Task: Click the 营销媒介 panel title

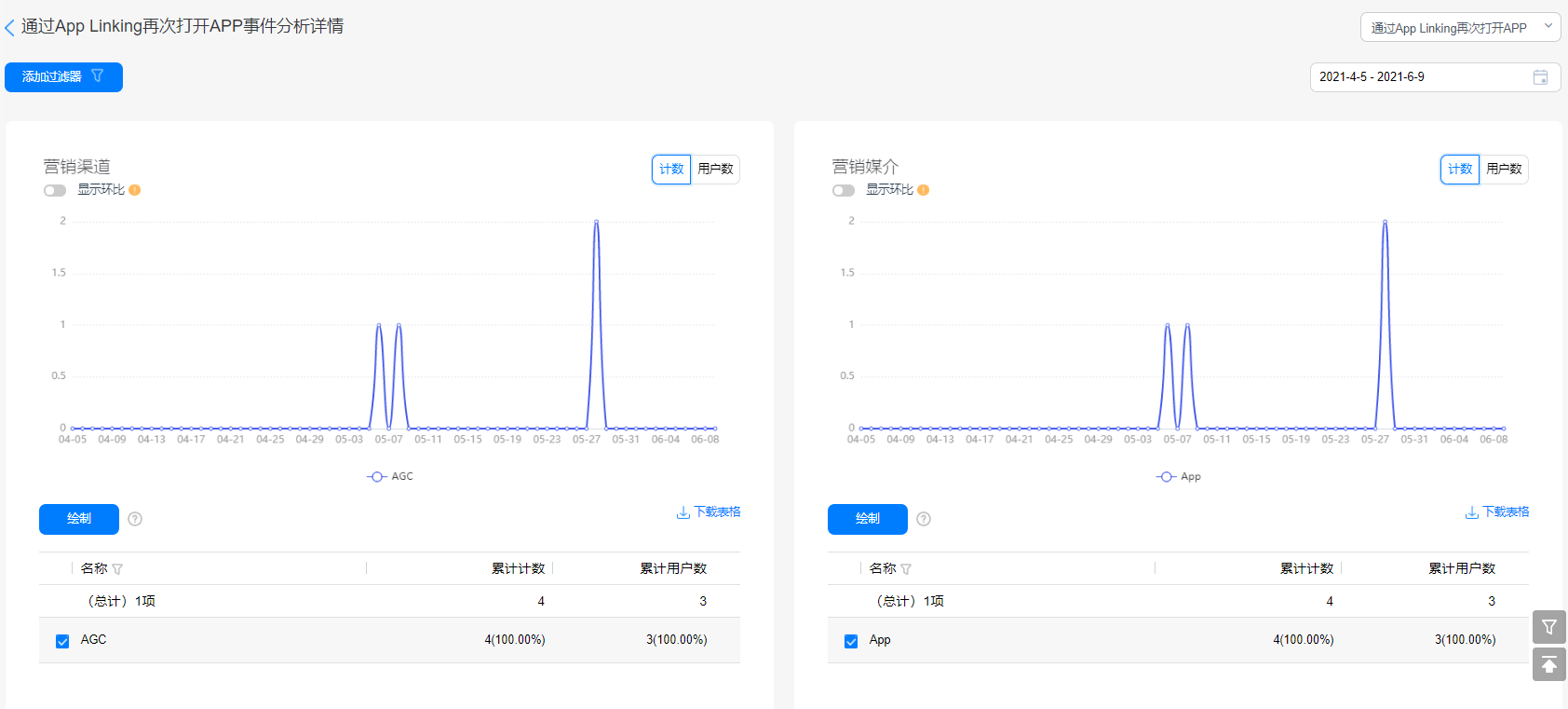Action: (x=866, y=167)
